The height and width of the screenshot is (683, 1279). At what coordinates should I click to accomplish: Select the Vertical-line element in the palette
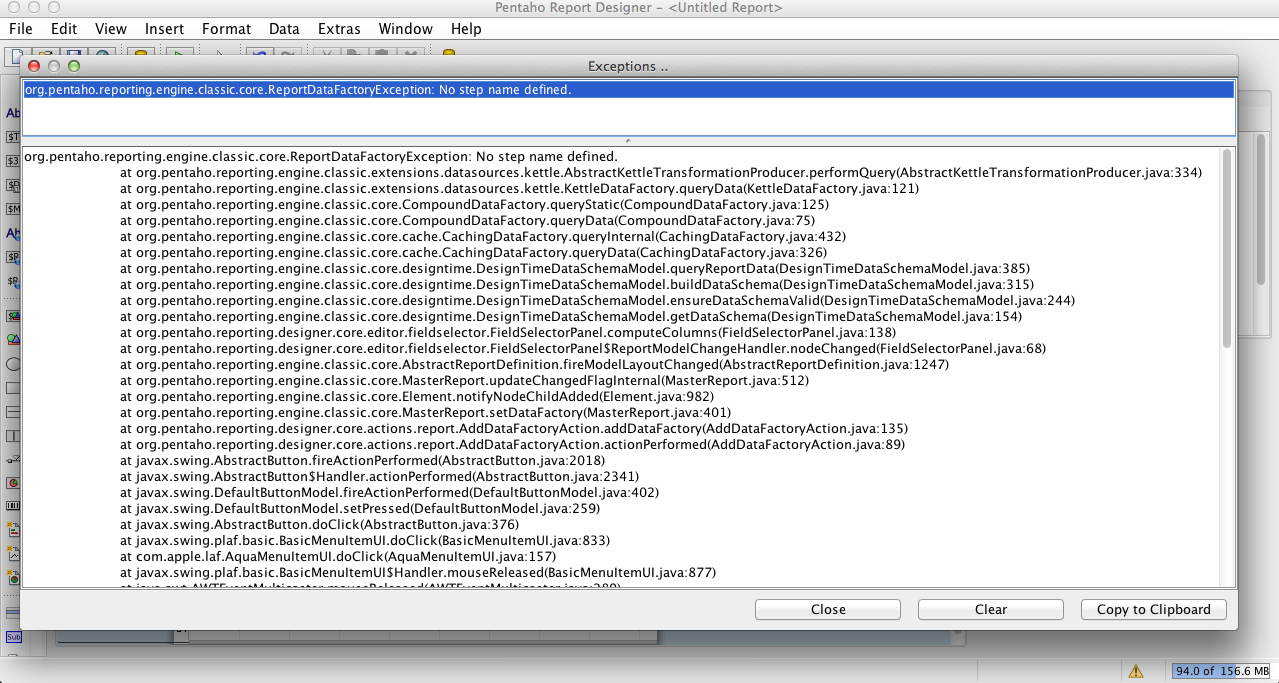(13, 436)
